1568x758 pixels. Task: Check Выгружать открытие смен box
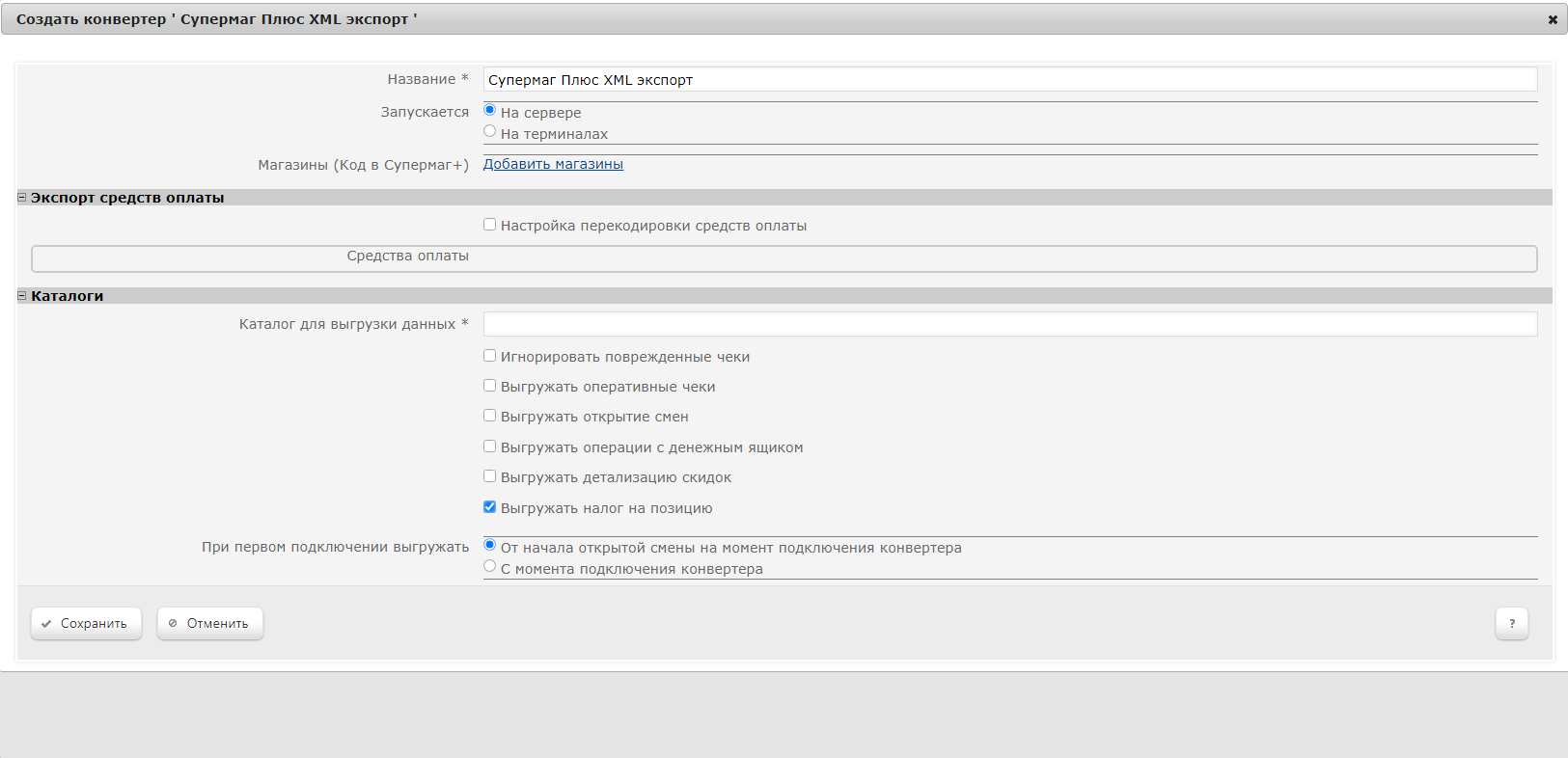click(490, 416)
